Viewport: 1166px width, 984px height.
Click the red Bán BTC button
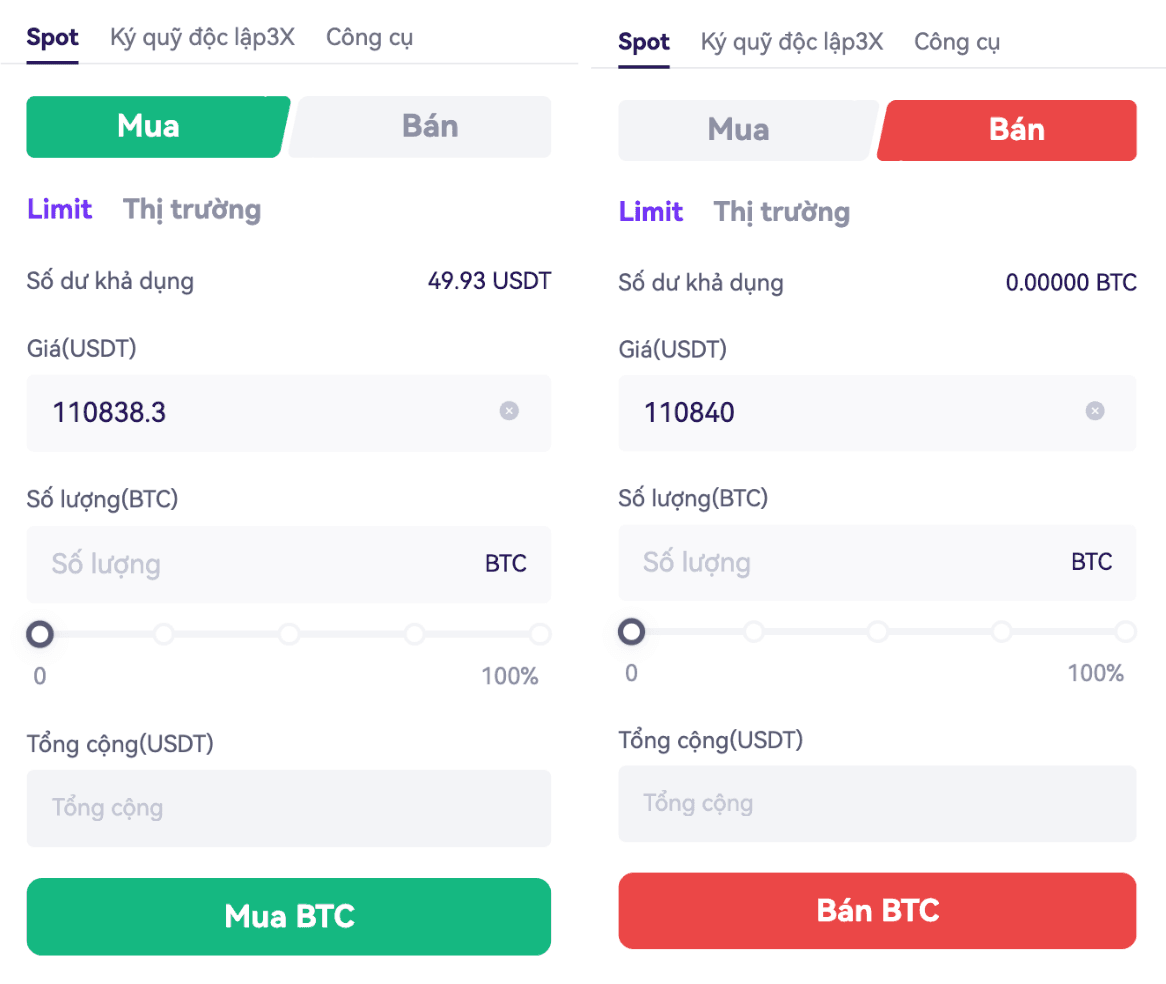(877, 910)
